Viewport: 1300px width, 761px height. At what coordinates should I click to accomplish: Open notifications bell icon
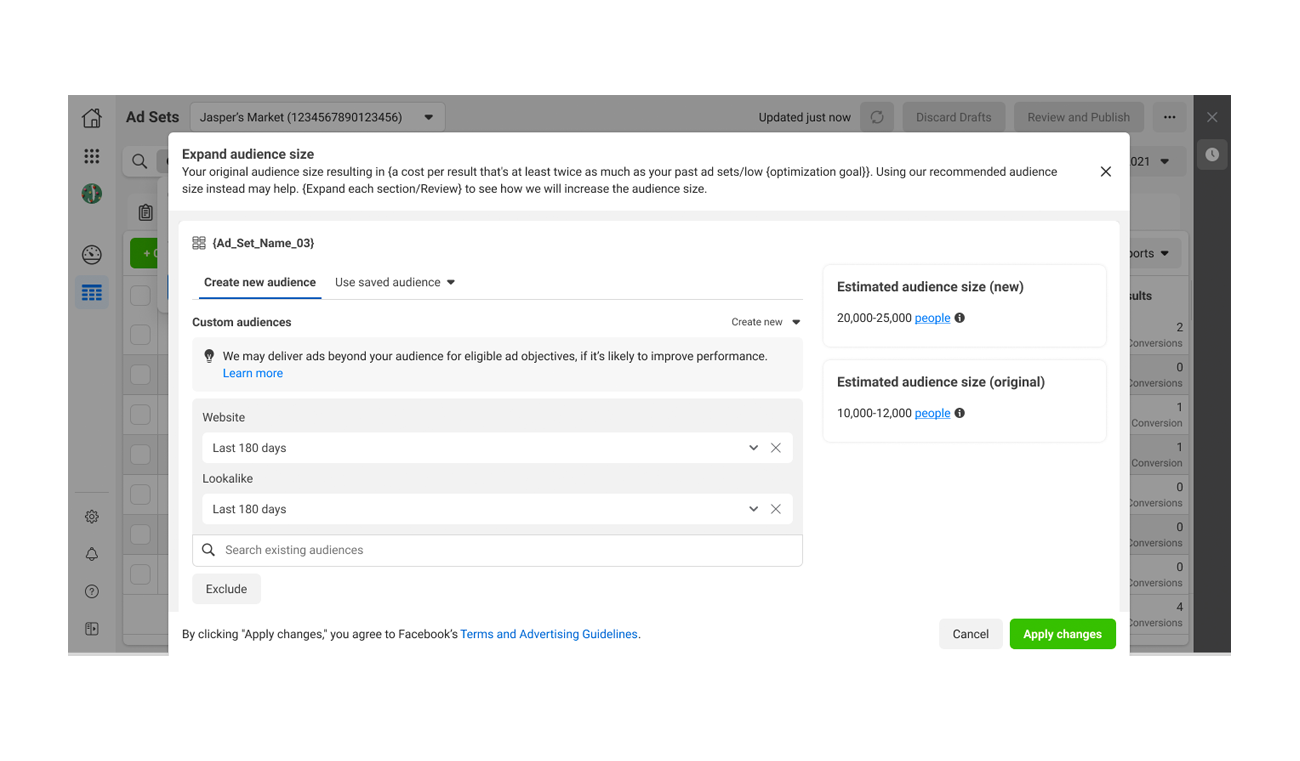click(x=92, y=554)
